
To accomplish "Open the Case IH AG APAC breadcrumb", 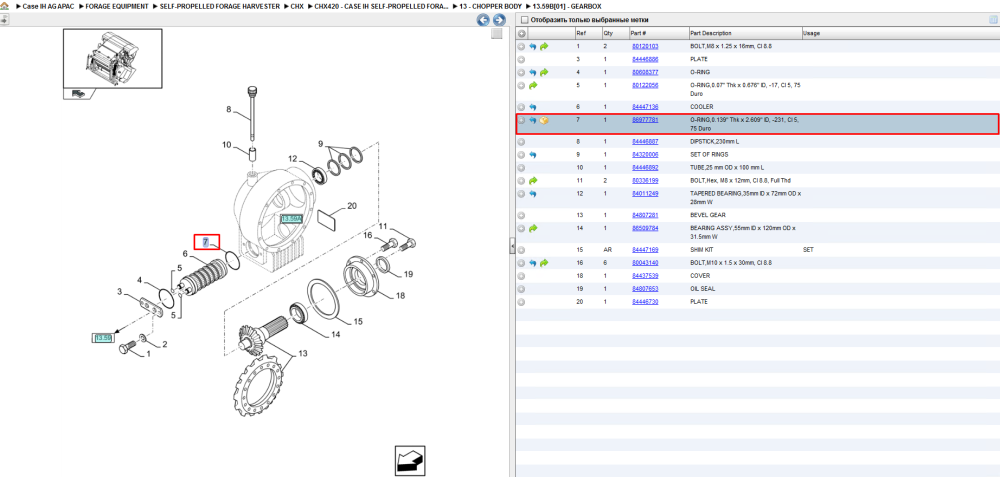I will 47,6.
